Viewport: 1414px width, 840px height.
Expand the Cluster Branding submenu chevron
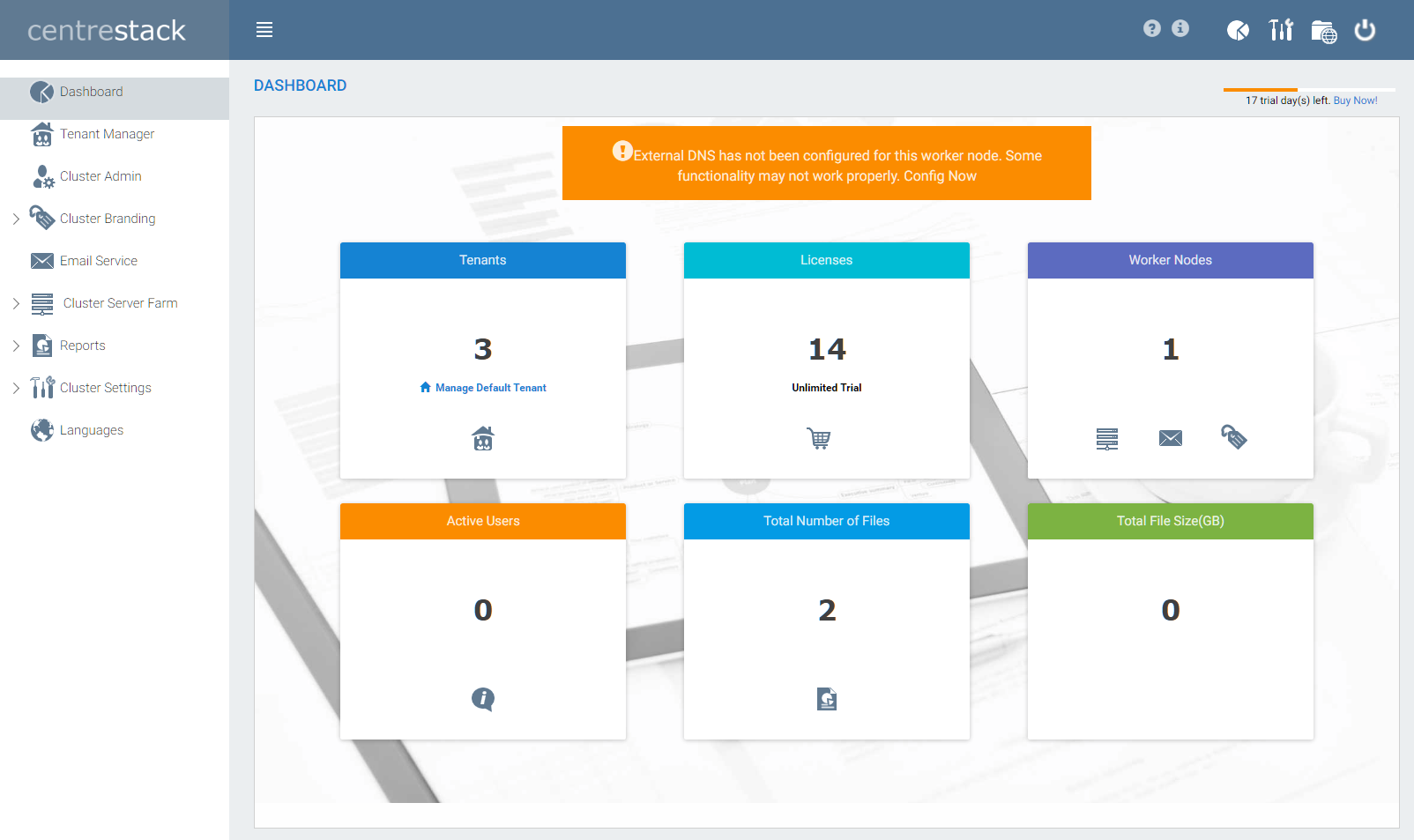[16, 219]
